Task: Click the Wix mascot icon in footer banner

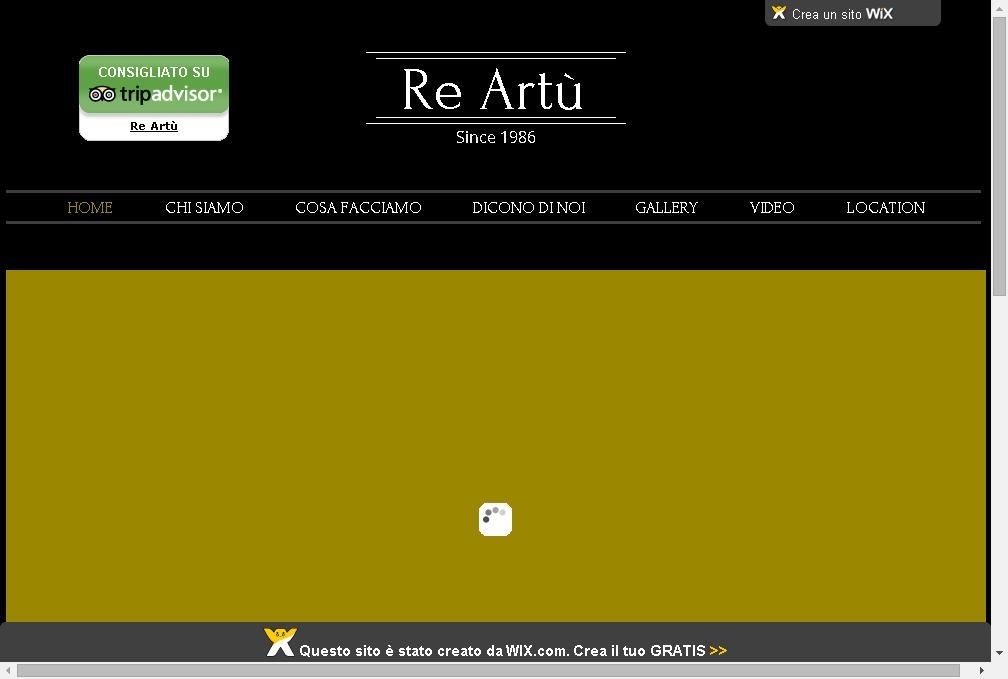Action: tap(280, 642)
